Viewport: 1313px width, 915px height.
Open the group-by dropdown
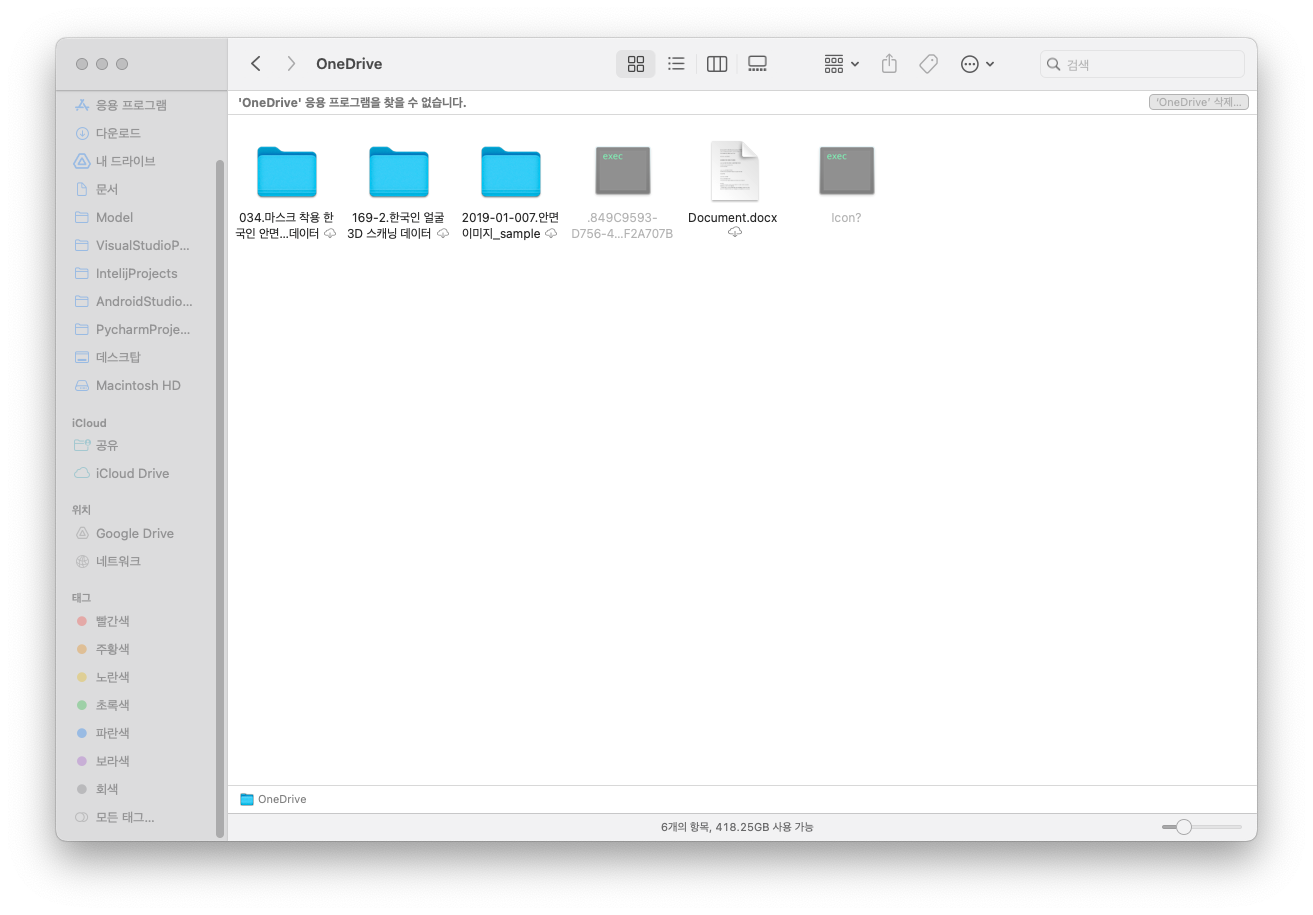tap(841, 64)
